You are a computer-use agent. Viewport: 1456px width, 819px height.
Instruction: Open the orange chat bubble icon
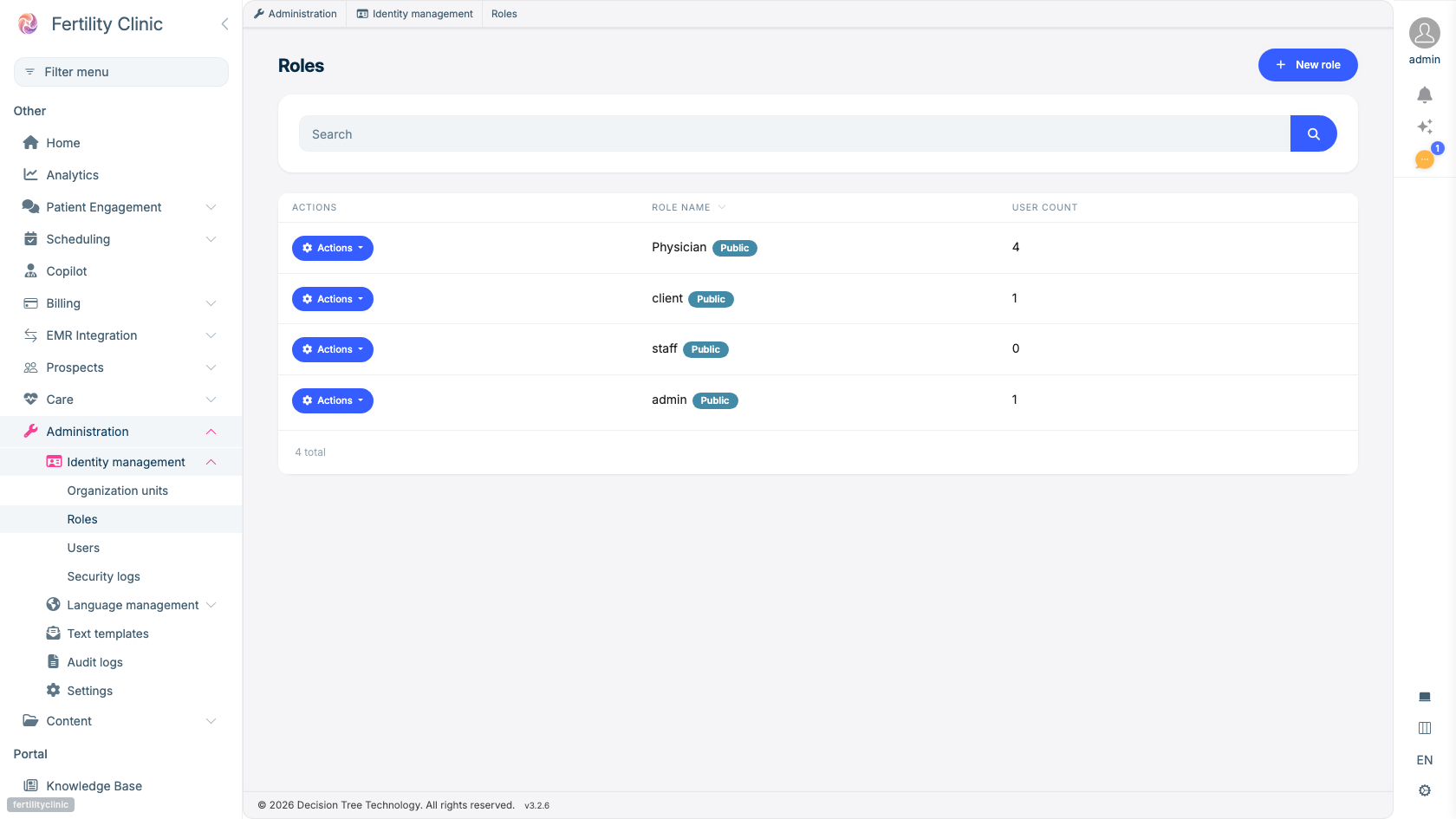(x=1424, y=159)
